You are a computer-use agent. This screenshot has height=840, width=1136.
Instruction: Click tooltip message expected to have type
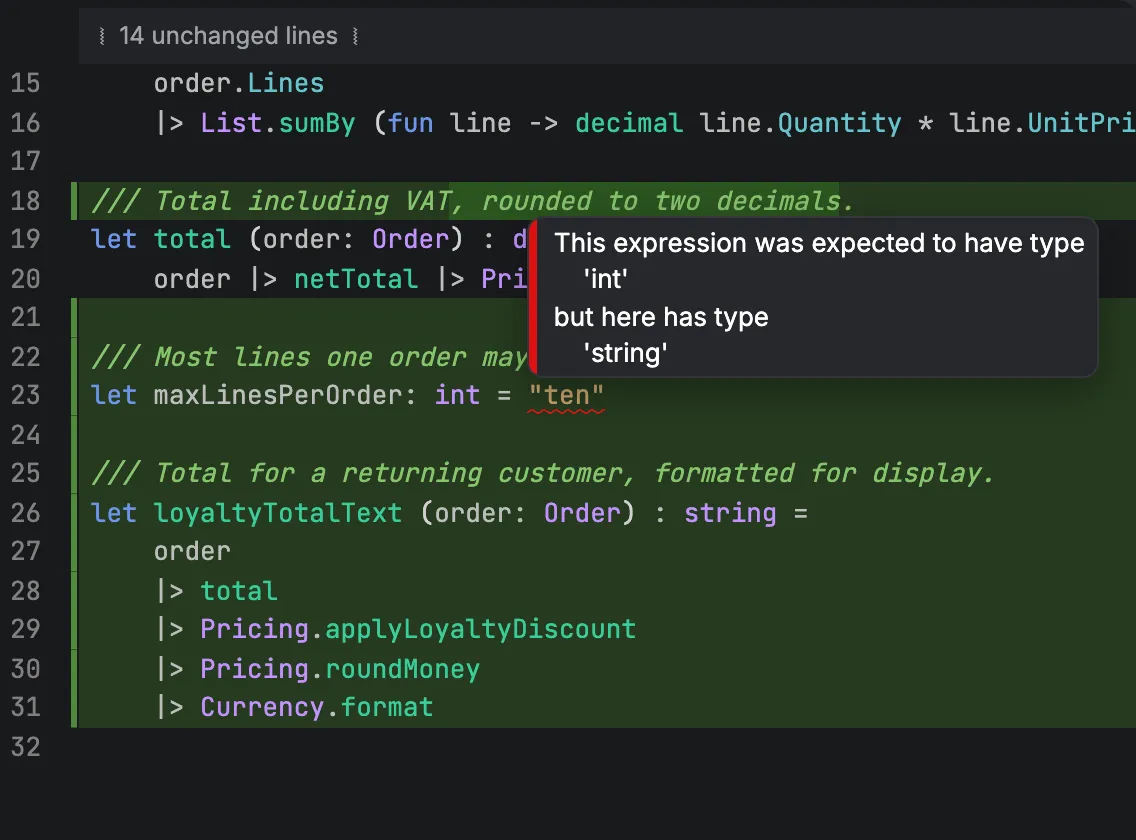(x=819, y=243)
